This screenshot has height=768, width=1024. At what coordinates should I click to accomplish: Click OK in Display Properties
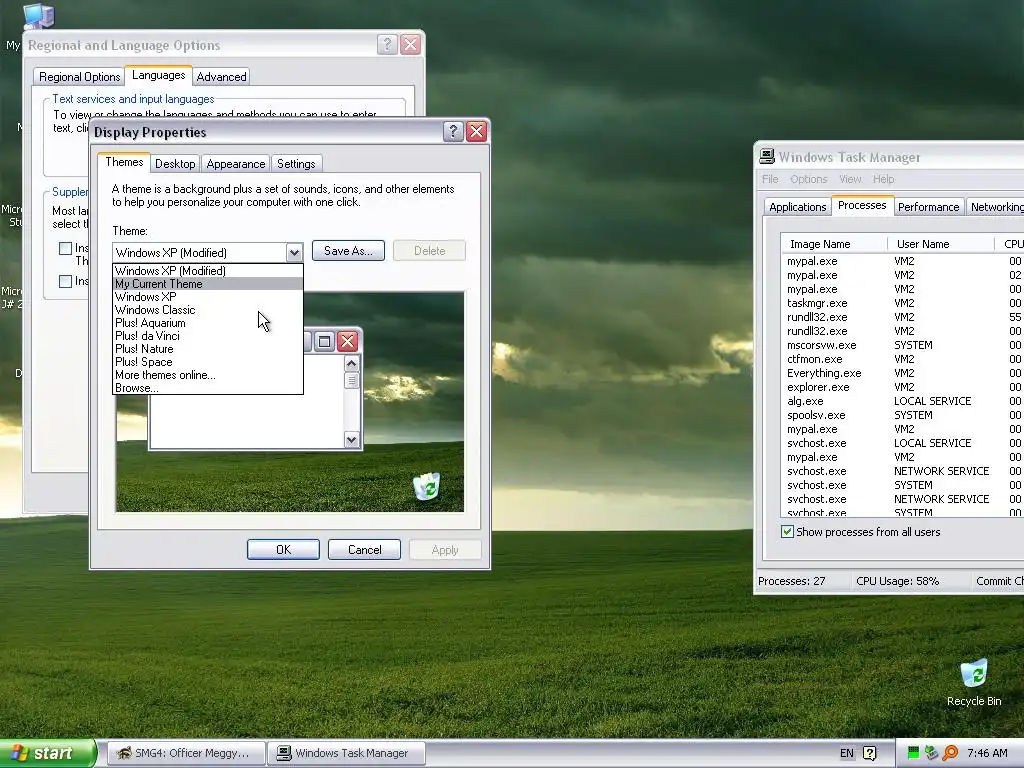283,549
